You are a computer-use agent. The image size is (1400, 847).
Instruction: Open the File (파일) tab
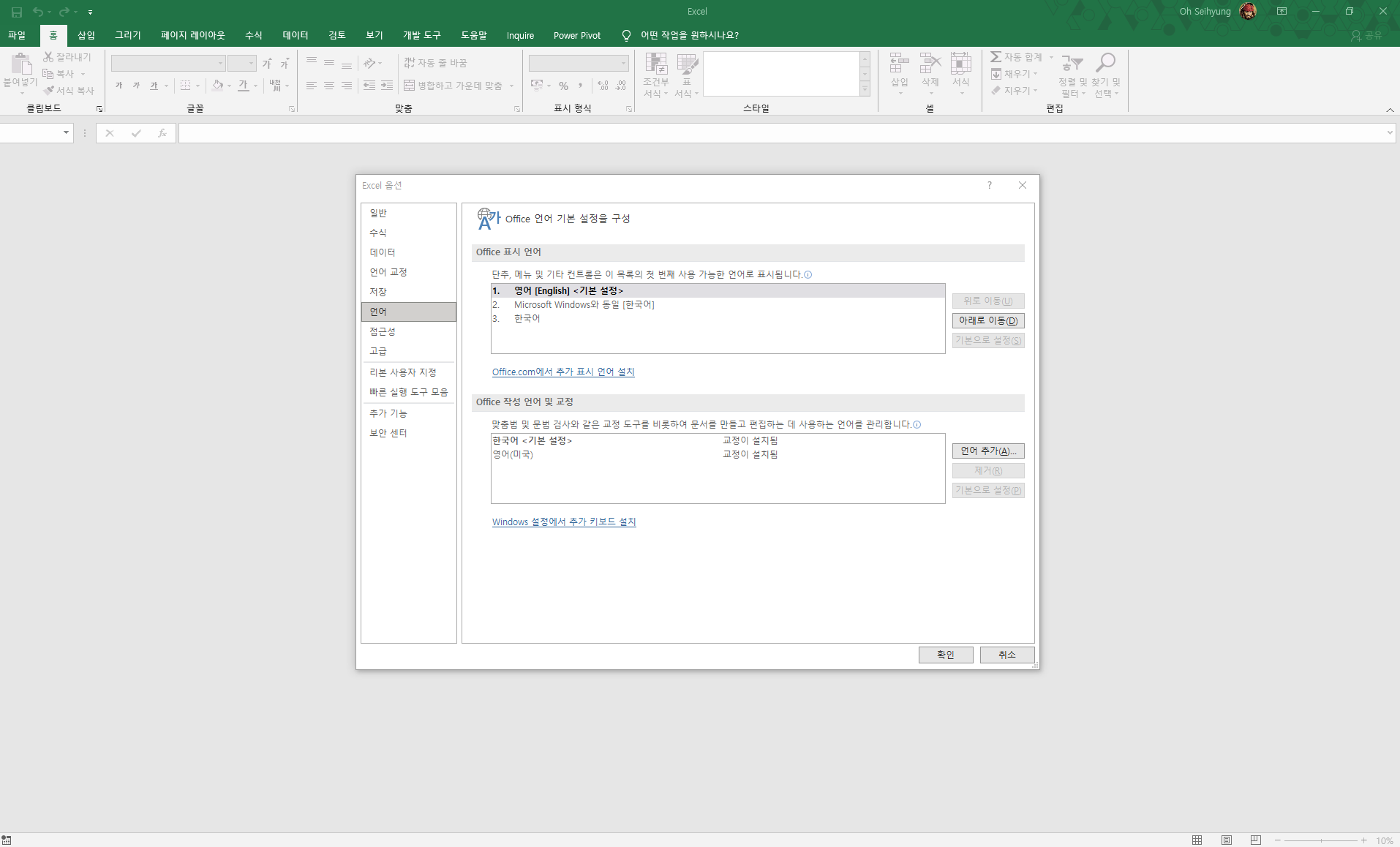pyautogui.click(x=17, y=35)
